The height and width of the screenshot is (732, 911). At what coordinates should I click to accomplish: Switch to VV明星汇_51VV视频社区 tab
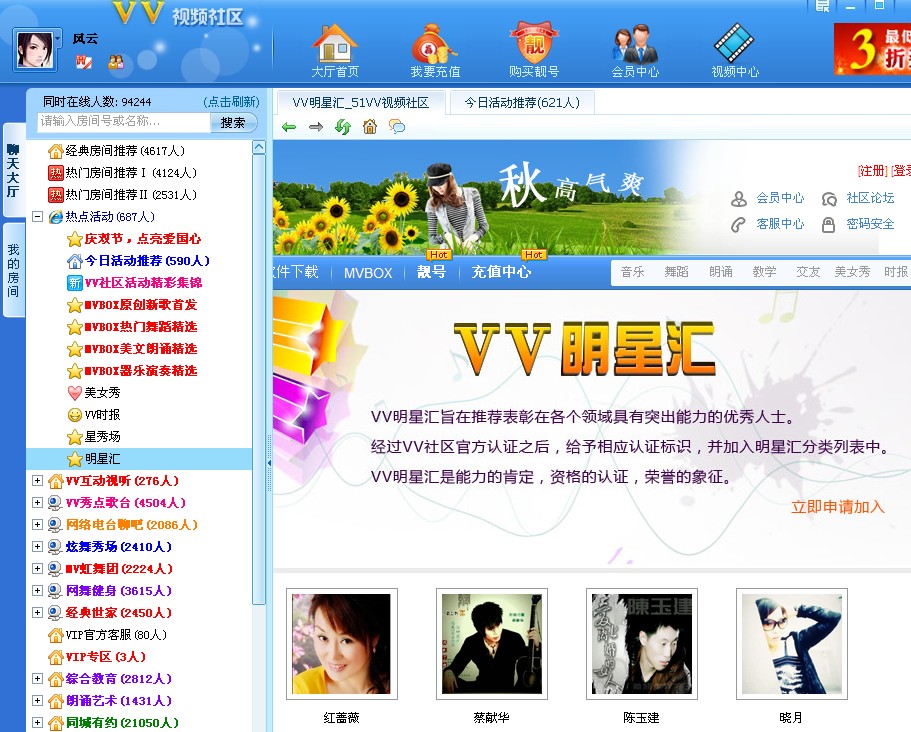click(360, 103)
